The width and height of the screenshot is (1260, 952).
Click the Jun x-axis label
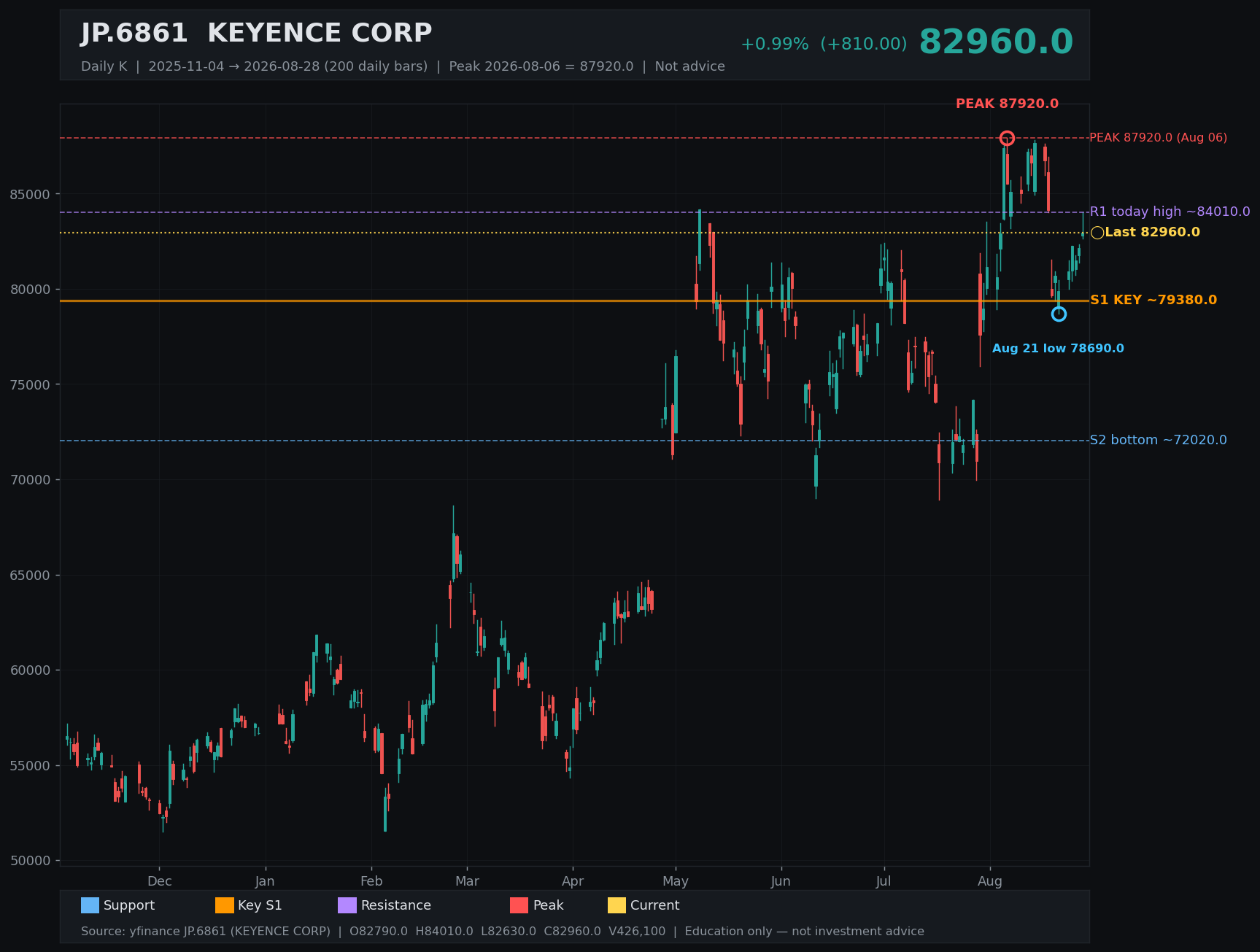click(781, 881)
